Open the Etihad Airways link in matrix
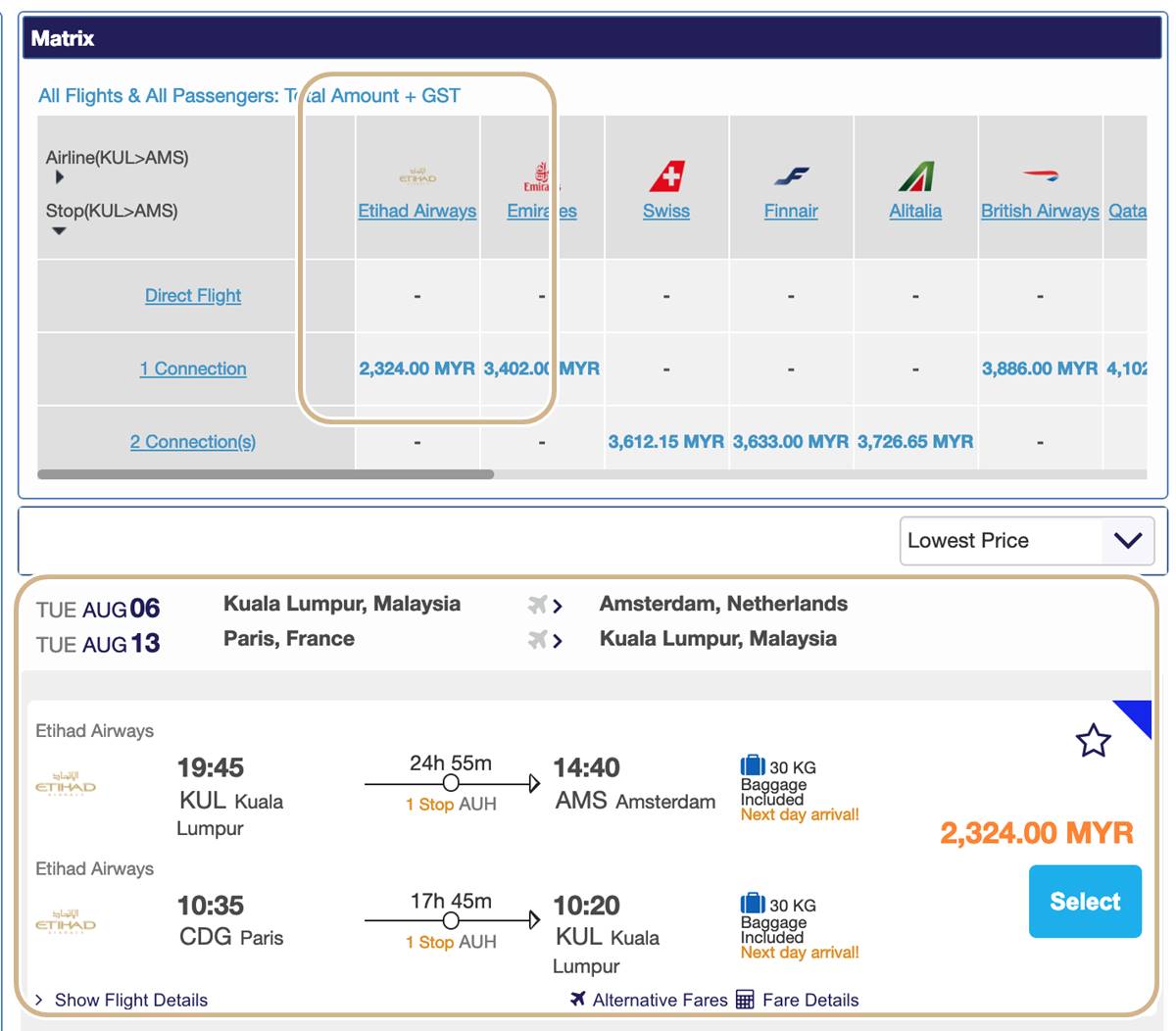This screenshot has width=1176, height=1031. pos(417,211)
